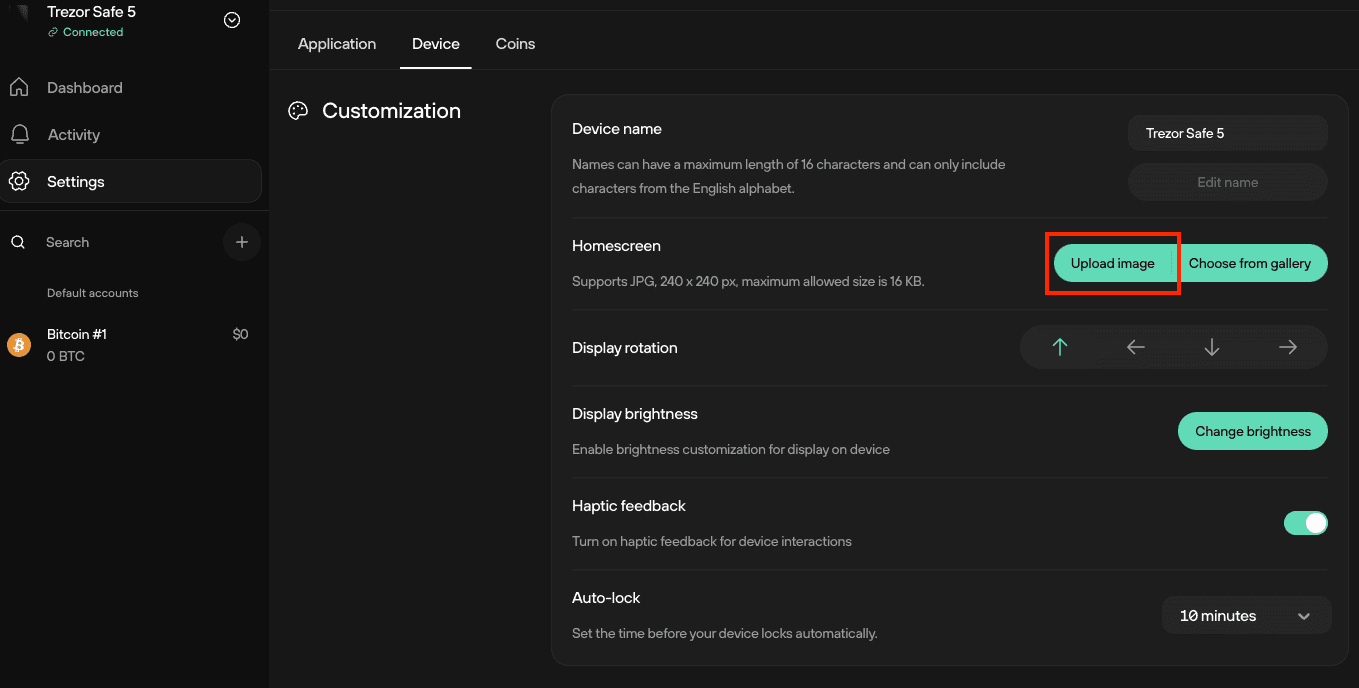Switch to the Coins tab
Image resolution: width=1359 pixels, height=688 pixels.
pyautogui.click(x=515, y=44)
